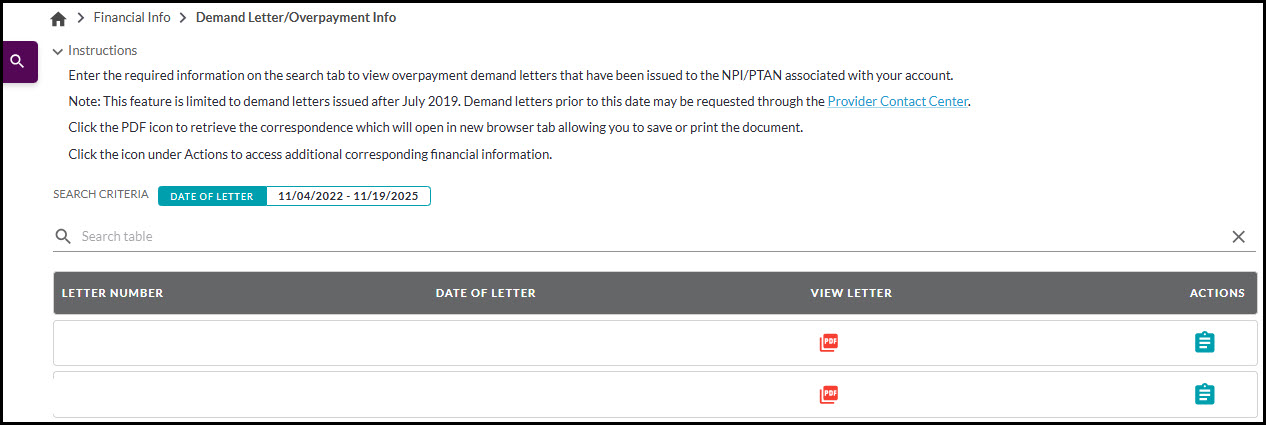Click second row's Actions clipboard icon
This screenshot has height=425, width=1266.
pyautogui.click(x=1205, y=394)
